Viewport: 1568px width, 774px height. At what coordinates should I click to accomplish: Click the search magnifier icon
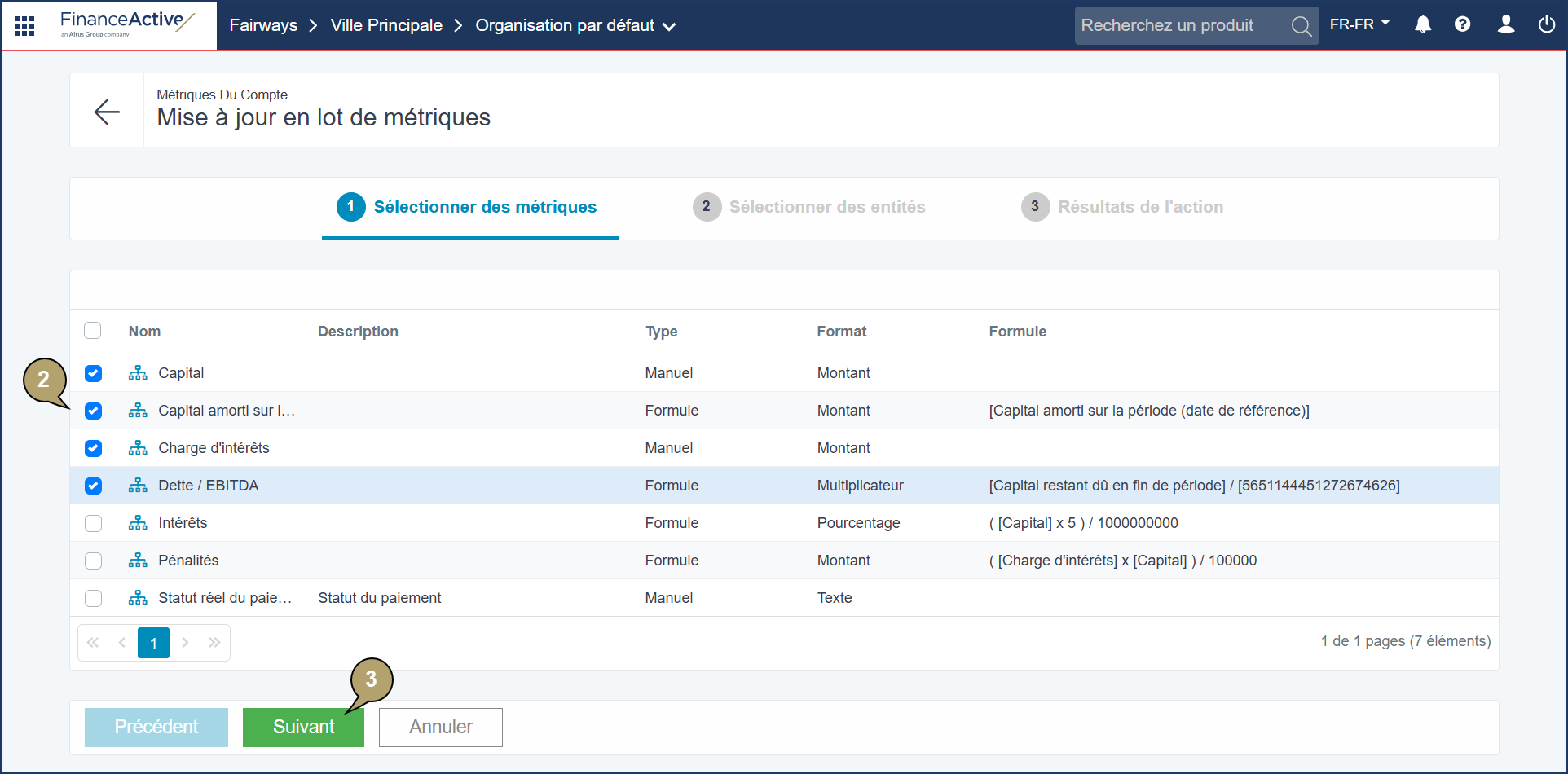tap(1302, 26)
